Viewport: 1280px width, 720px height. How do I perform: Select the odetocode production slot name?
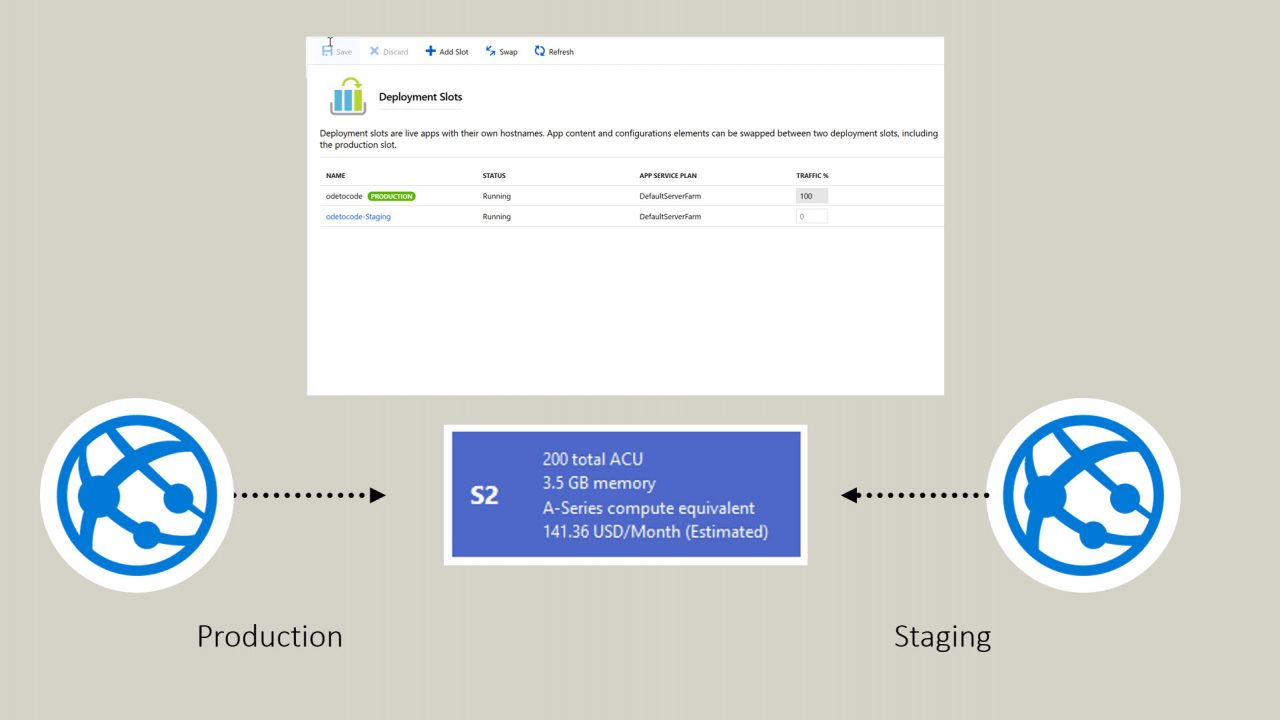[344, 196]
